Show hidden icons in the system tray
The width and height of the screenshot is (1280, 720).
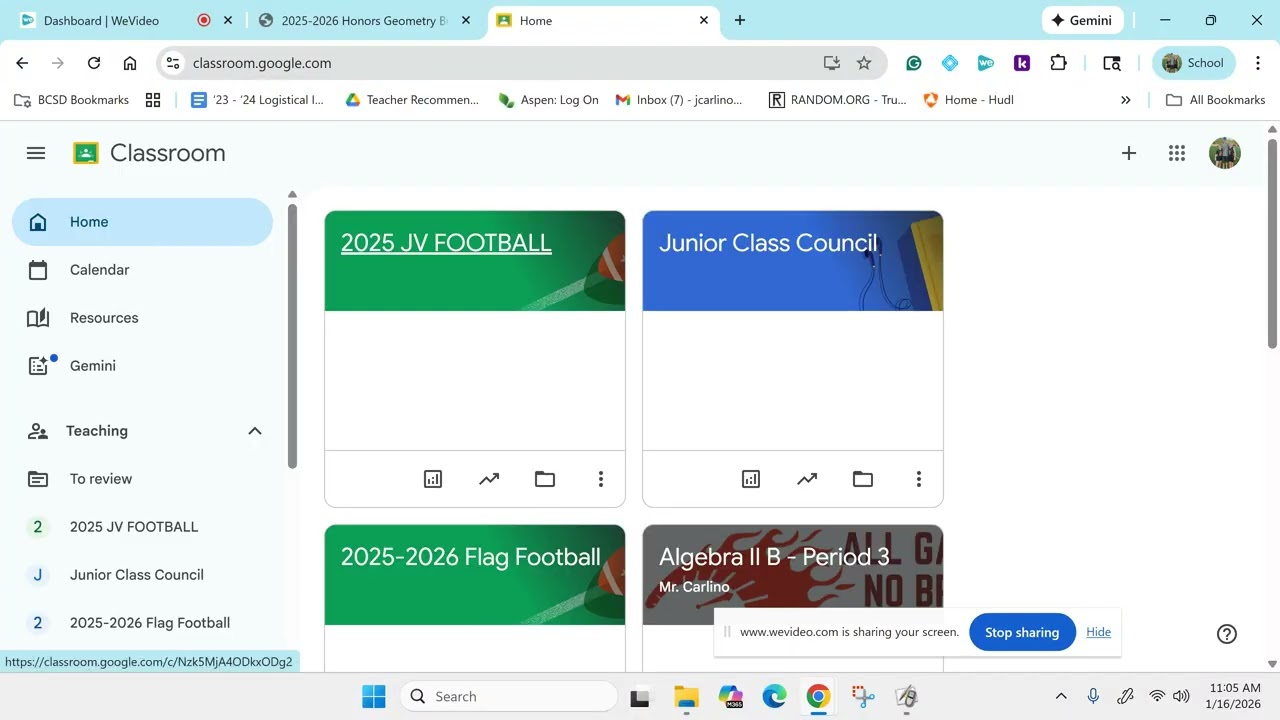coord(1061,696)
